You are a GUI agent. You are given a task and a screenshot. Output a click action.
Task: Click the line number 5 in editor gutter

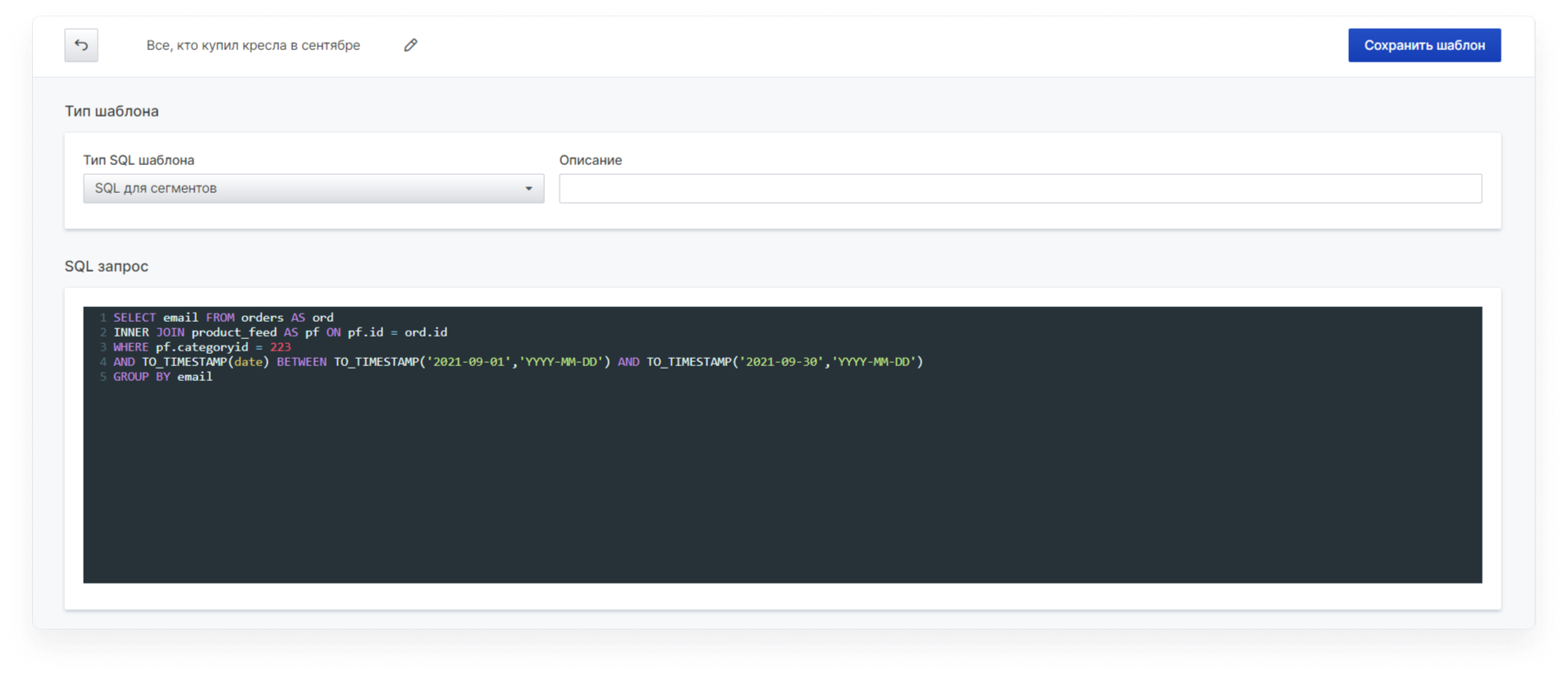103,377
